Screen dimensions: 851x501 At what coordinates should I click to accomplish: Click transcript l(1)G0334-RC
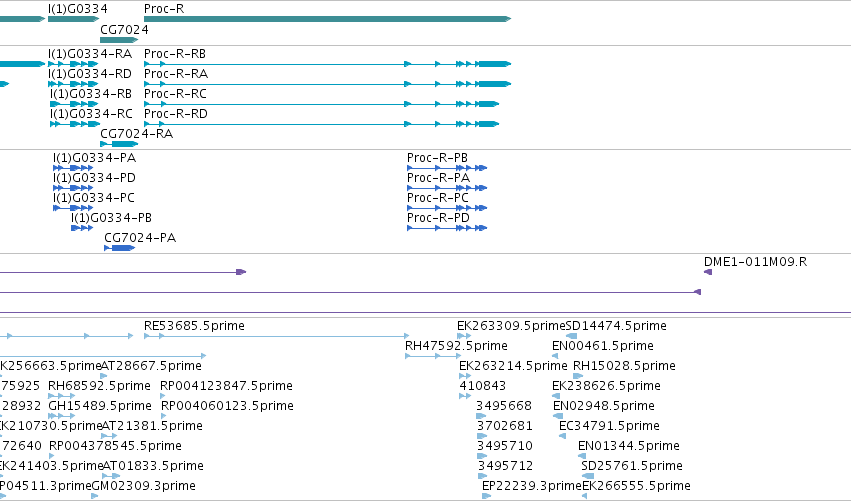[75, 124]
